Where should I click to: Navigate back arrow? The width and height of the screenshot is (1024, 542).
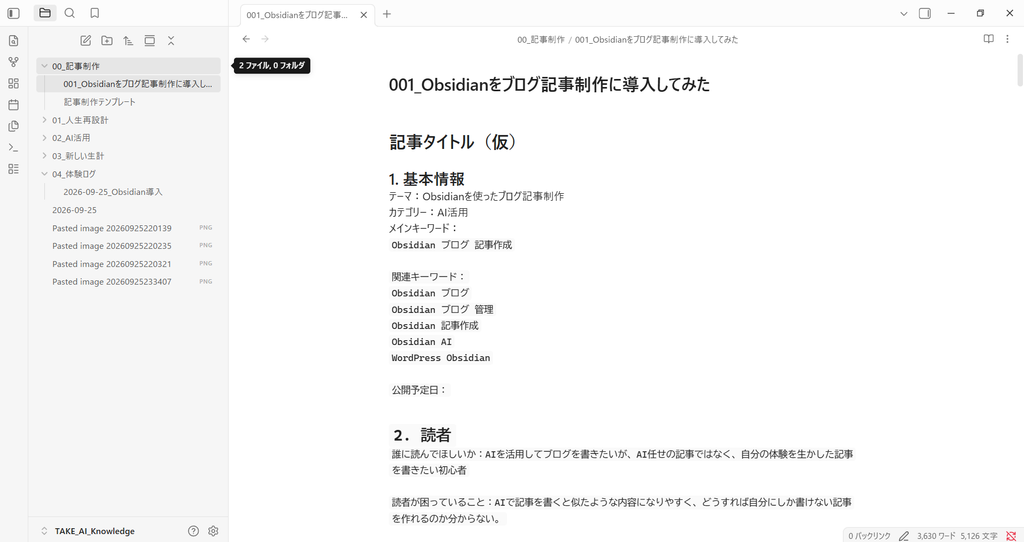click(246, 39)
